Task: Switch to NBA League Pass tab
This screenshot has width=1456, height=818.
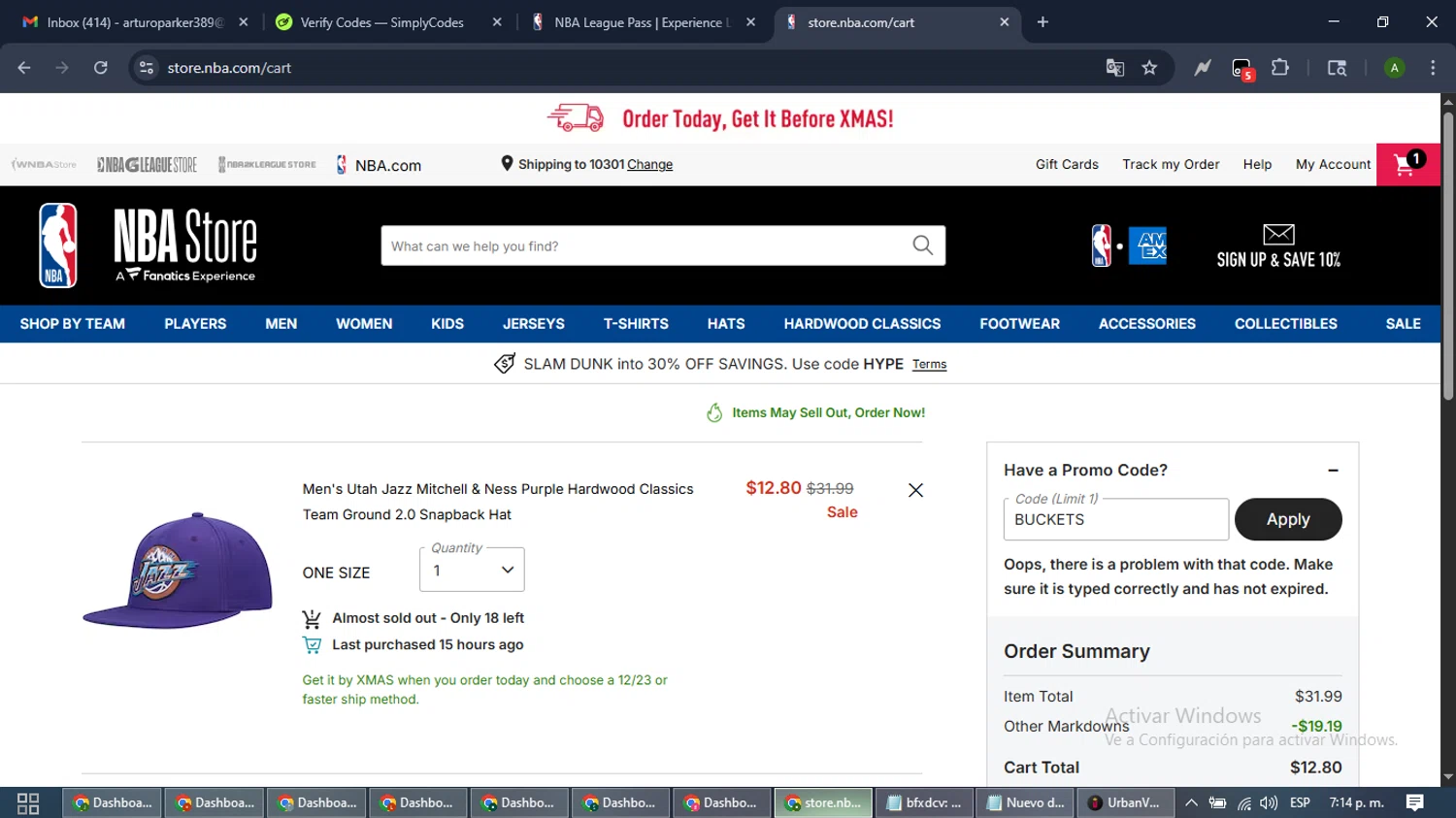Action: (643, 22)
